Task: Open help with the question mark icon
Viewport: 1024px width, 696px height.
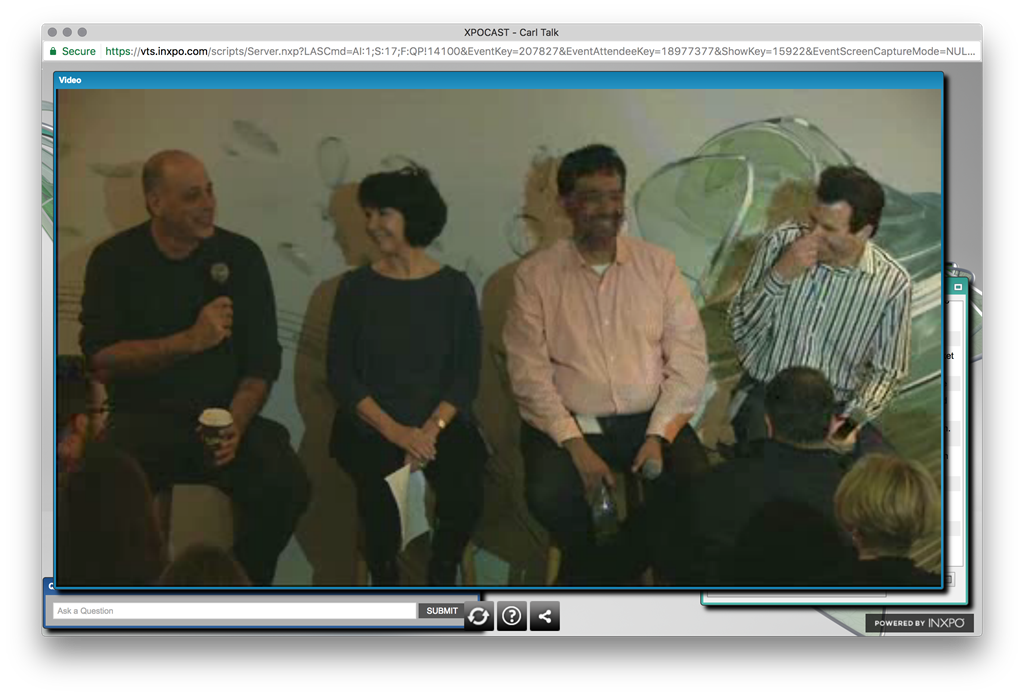Action: coord(512,616)
